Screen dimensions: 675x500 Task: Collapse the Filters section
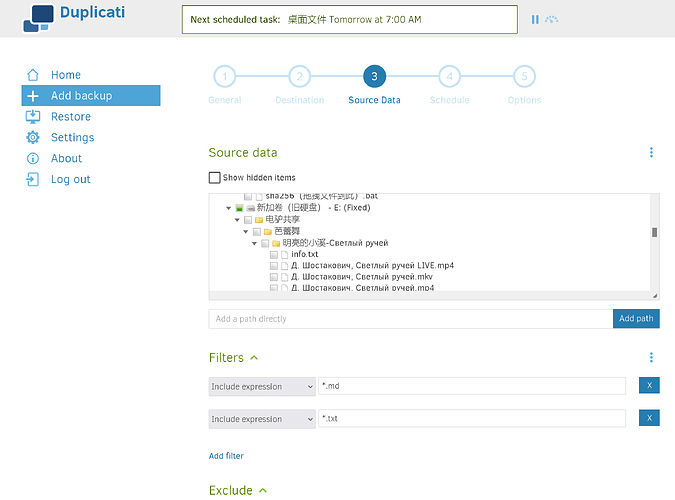point(254,357)
